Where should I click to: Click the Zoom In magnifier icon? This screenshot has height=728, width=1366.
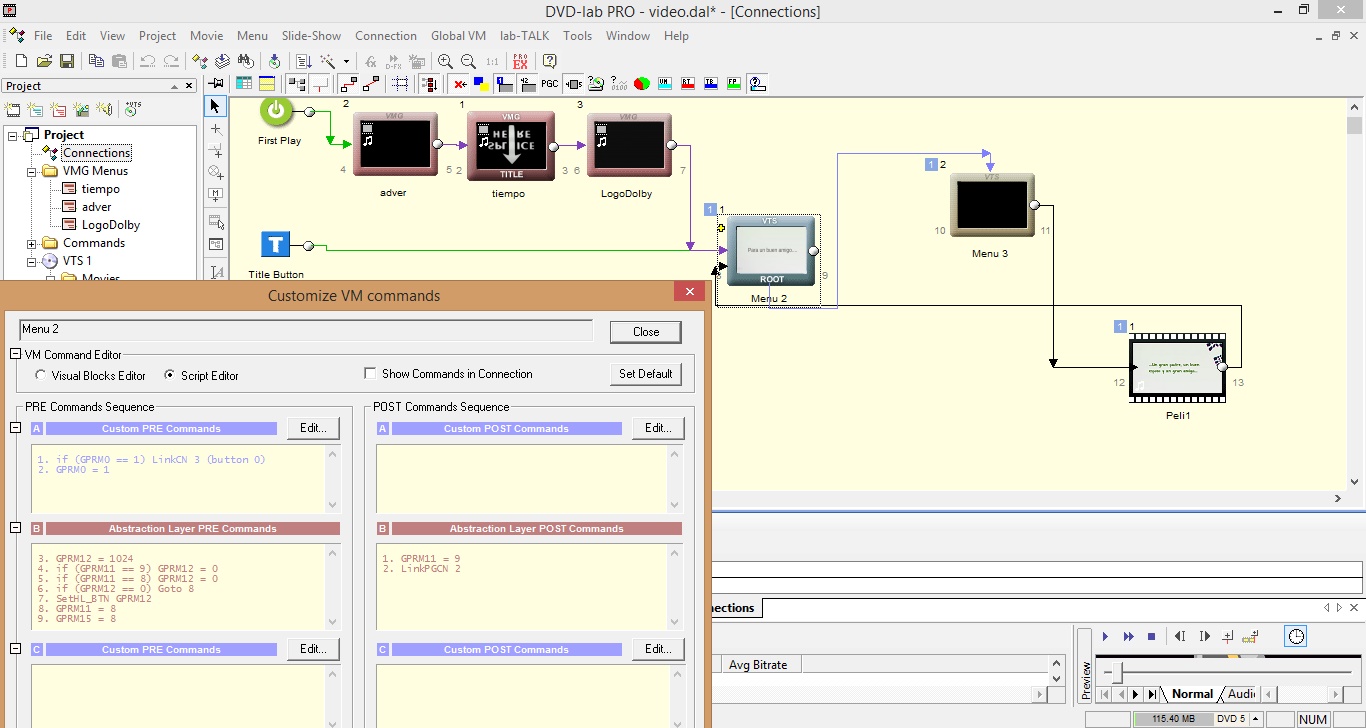(445, 61)
